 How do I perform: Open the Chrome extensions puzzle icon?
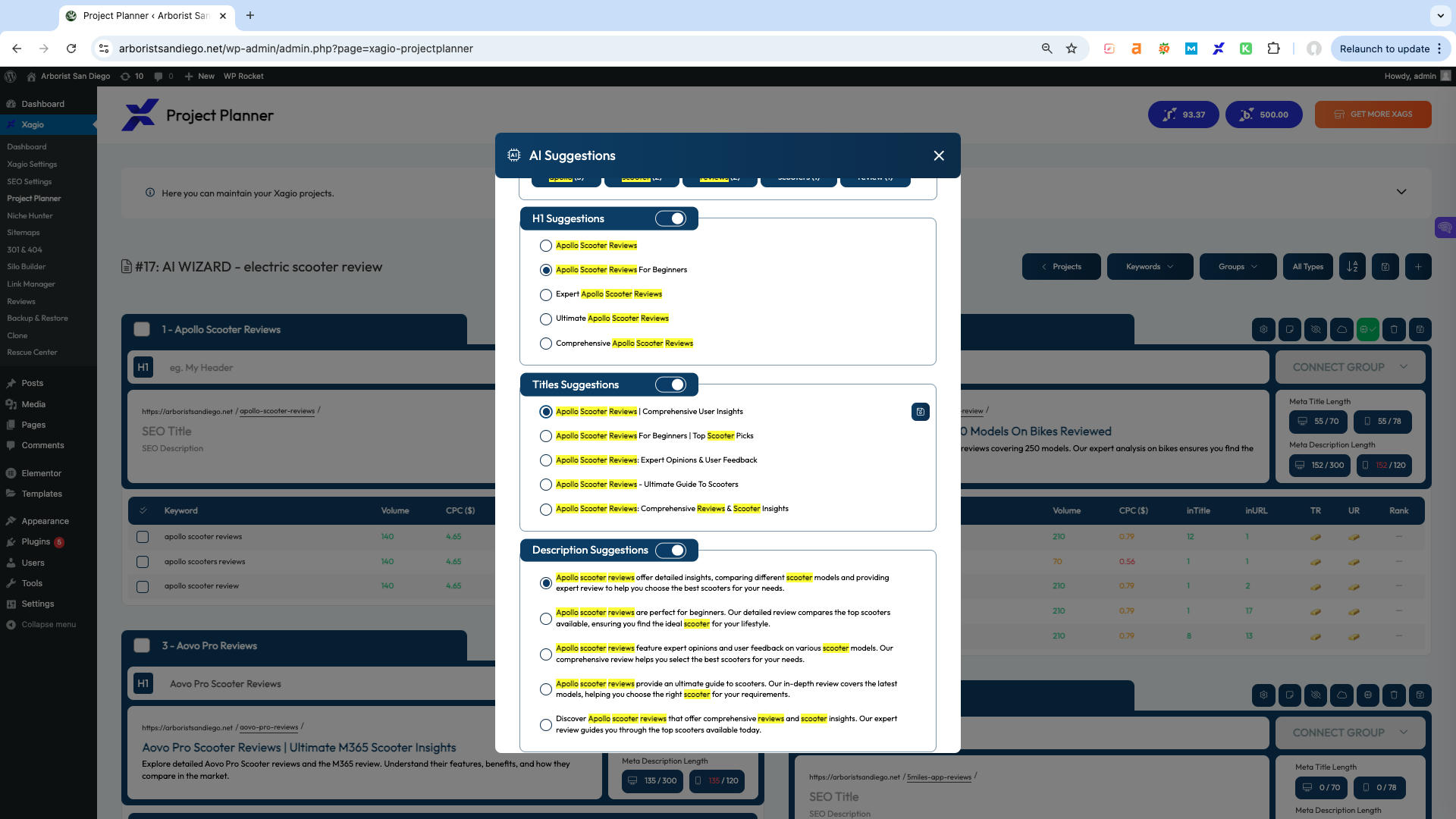coord(1273,49)
